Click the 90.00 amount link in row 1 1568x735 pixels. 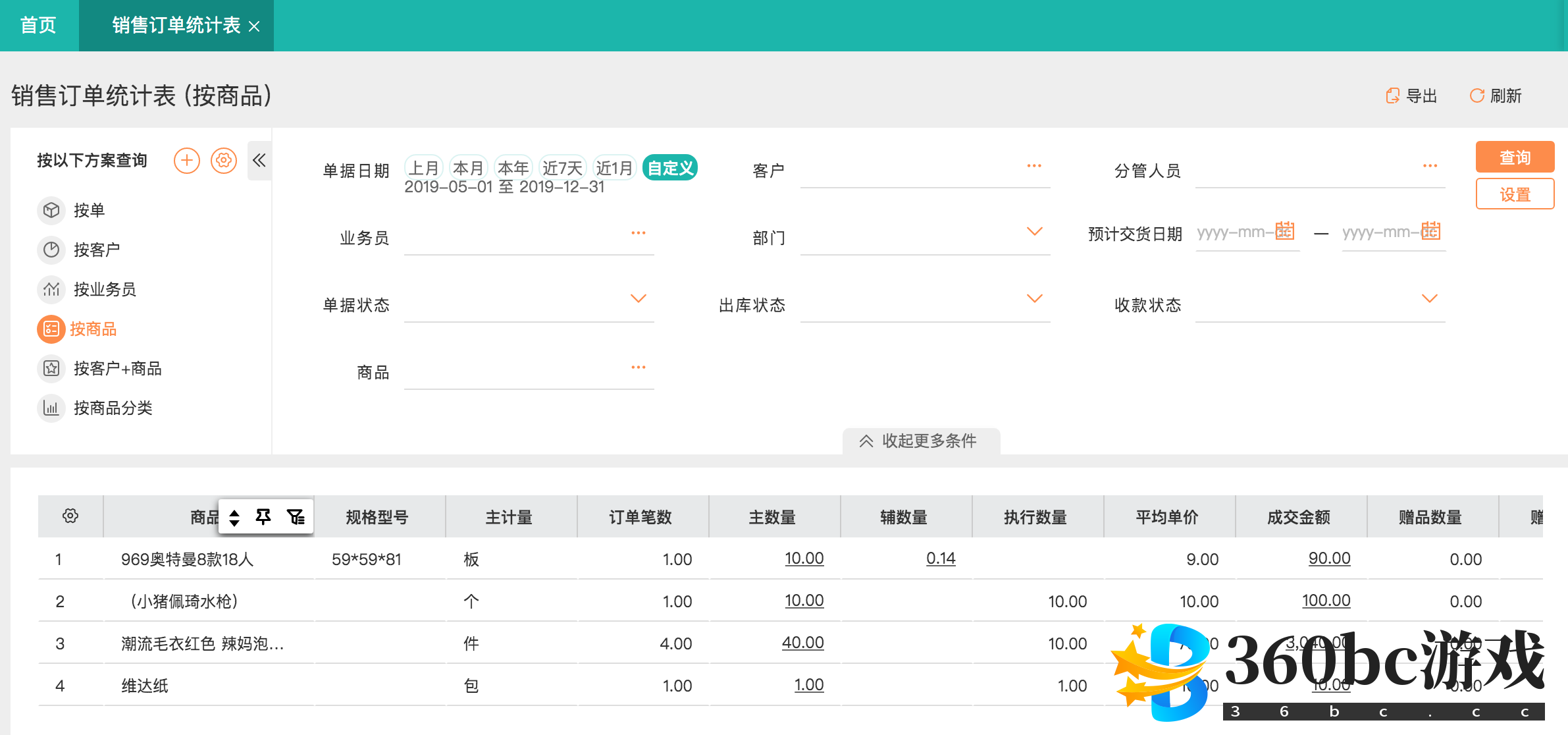pos(1329,558)
